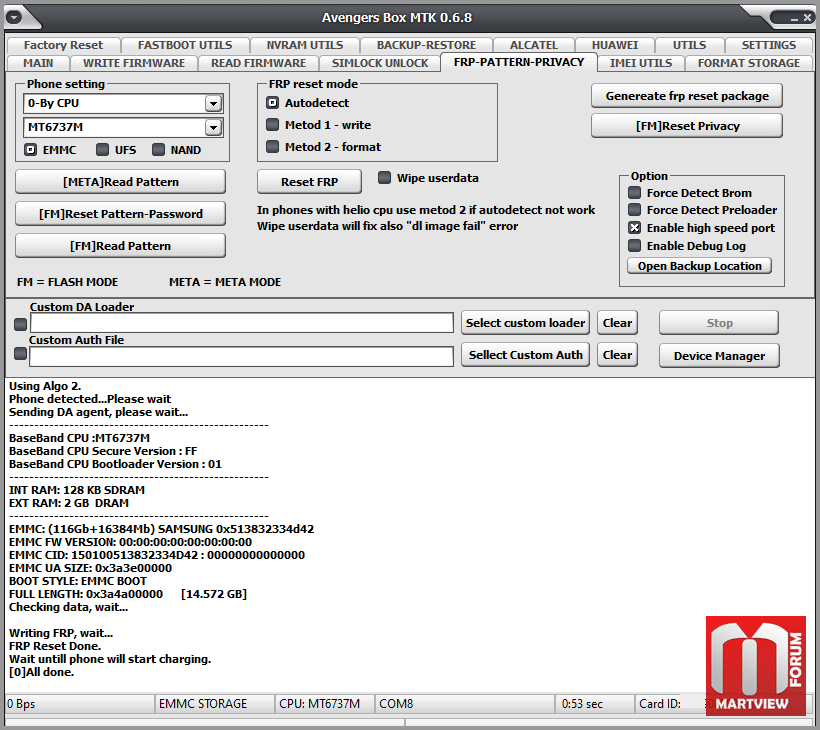Click Select custom loader button
The image size is (820, 730).
pos(525,323)
